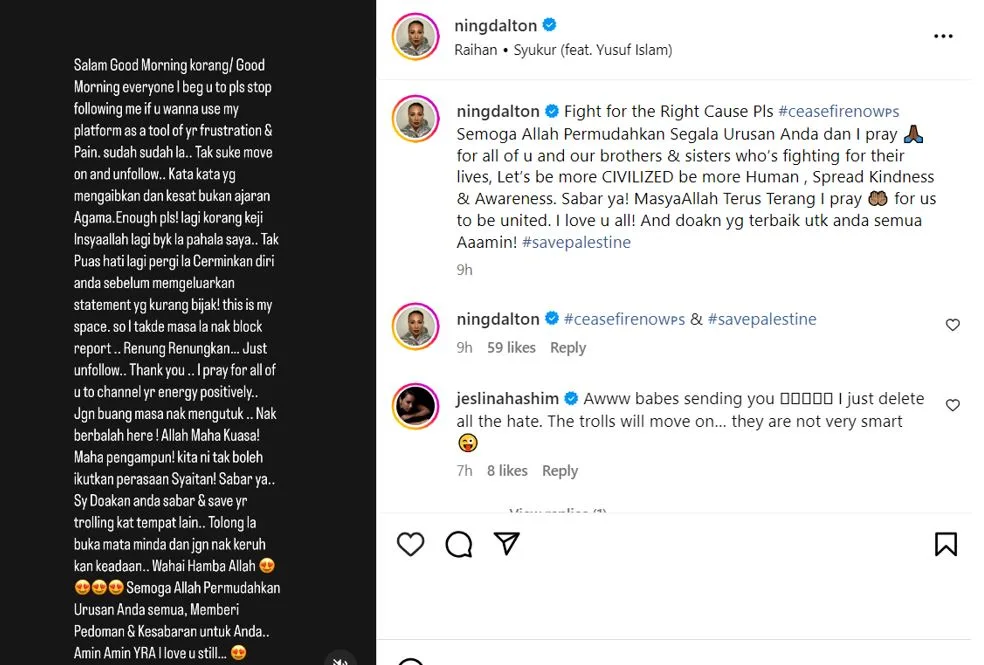984x665 pixels.
Task: View the 59 likes list
Action: [511, 347]
